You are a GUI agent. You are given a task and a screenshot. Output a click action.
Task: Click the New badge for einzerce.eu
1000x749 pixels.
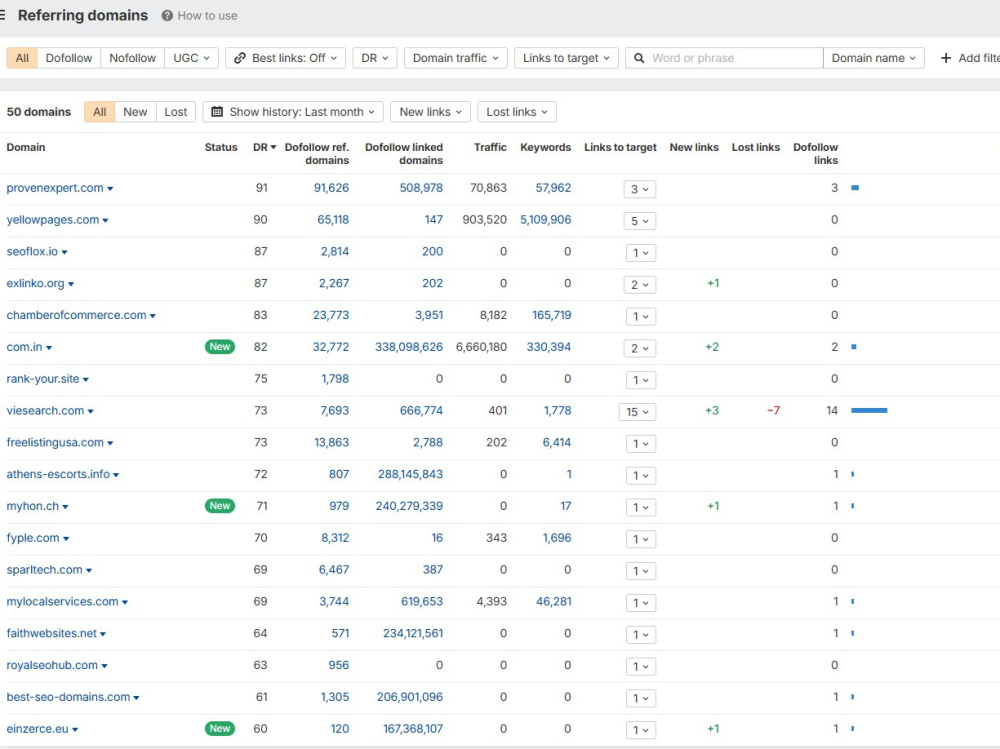(220, 729)
